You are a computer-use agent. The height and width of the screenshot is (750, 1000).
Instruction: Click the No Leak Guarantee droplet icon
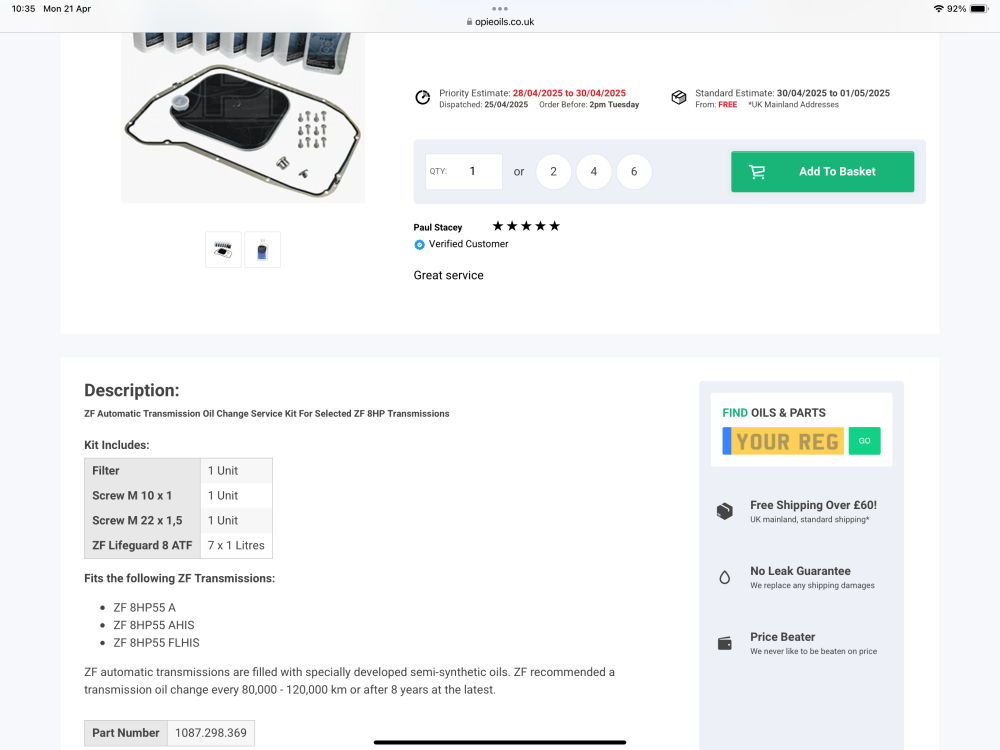coord(724,577)
